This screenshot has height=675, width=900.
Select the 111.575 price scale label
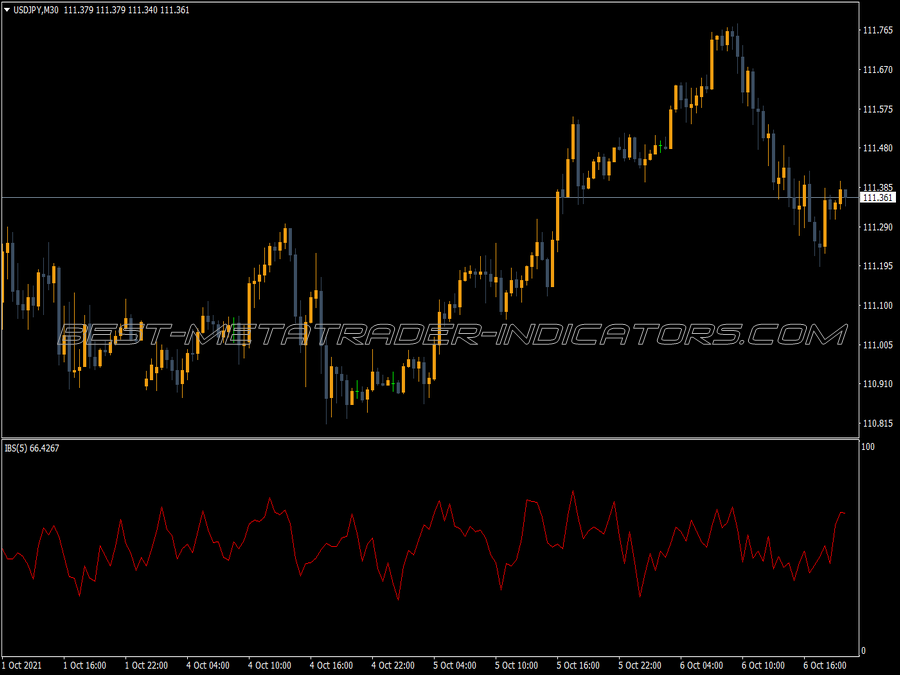tap(878, 109)
